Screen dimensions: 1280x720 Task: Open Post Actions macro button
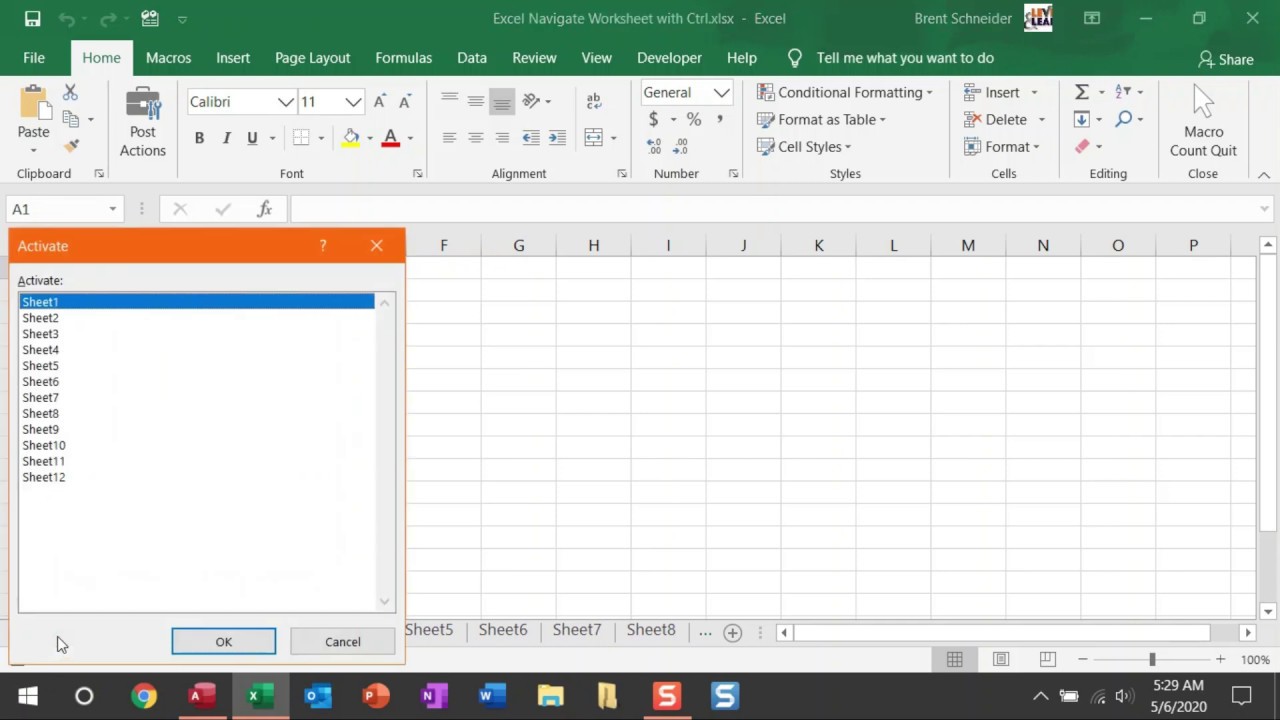point(143,123)
